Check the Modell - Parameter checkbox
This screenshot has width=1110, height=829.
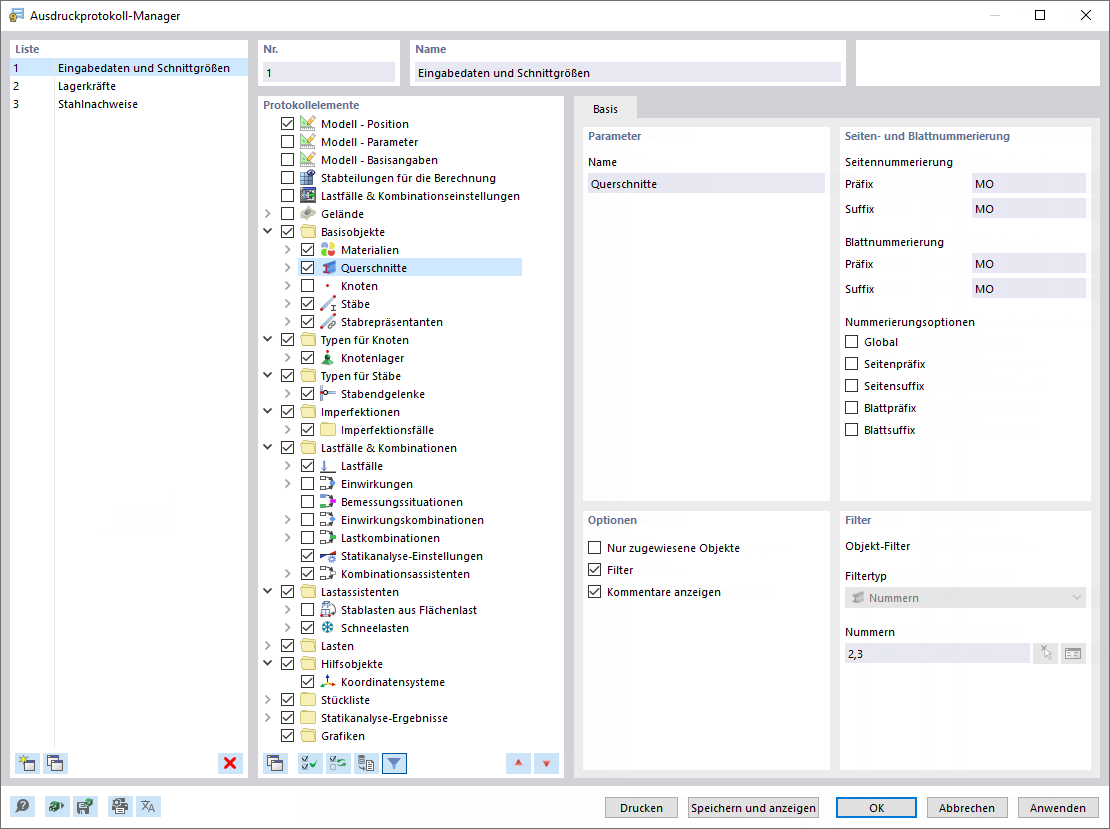(287, 142)
